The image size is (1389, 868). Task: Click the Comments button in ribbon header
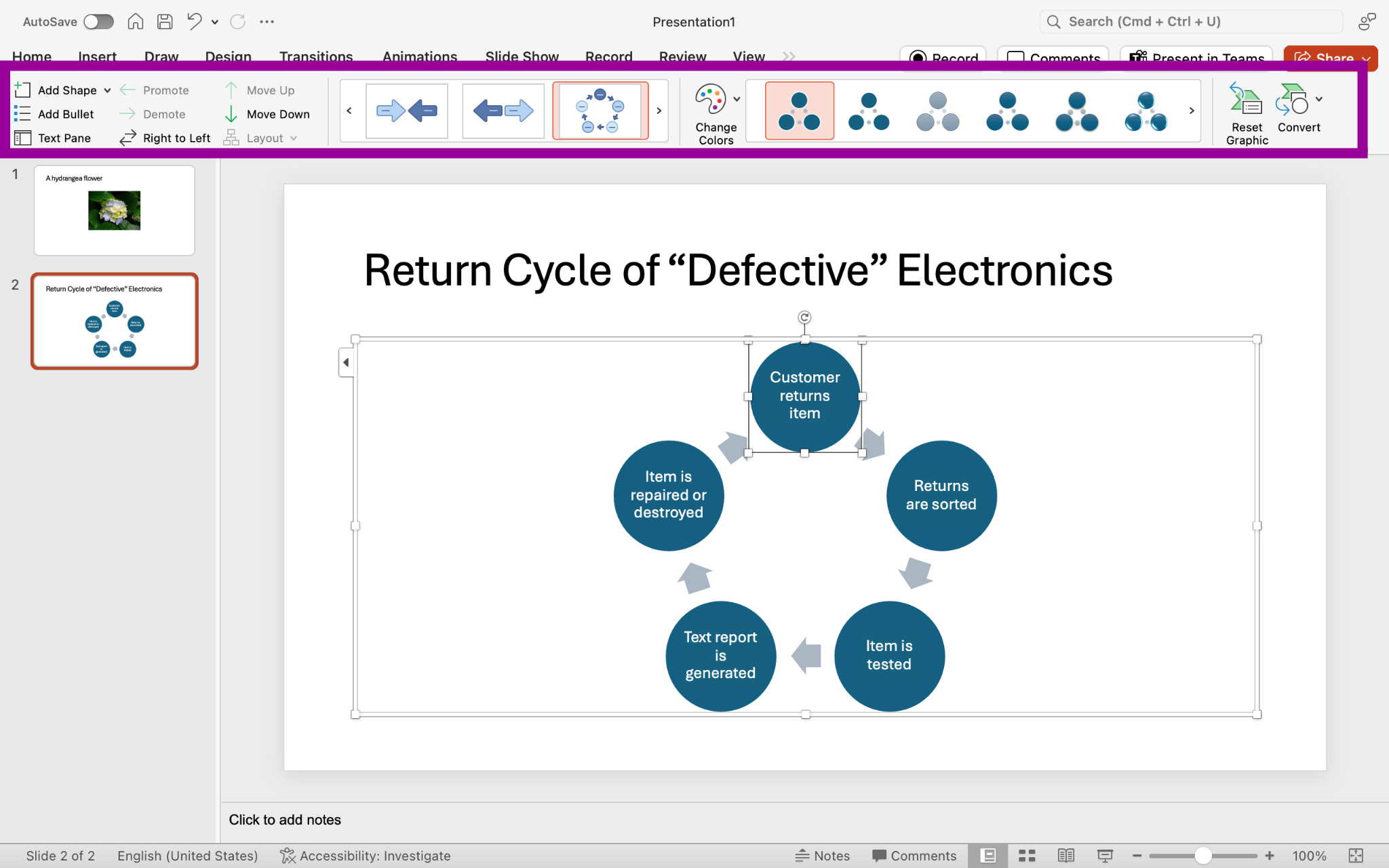tap(1053, 57)
